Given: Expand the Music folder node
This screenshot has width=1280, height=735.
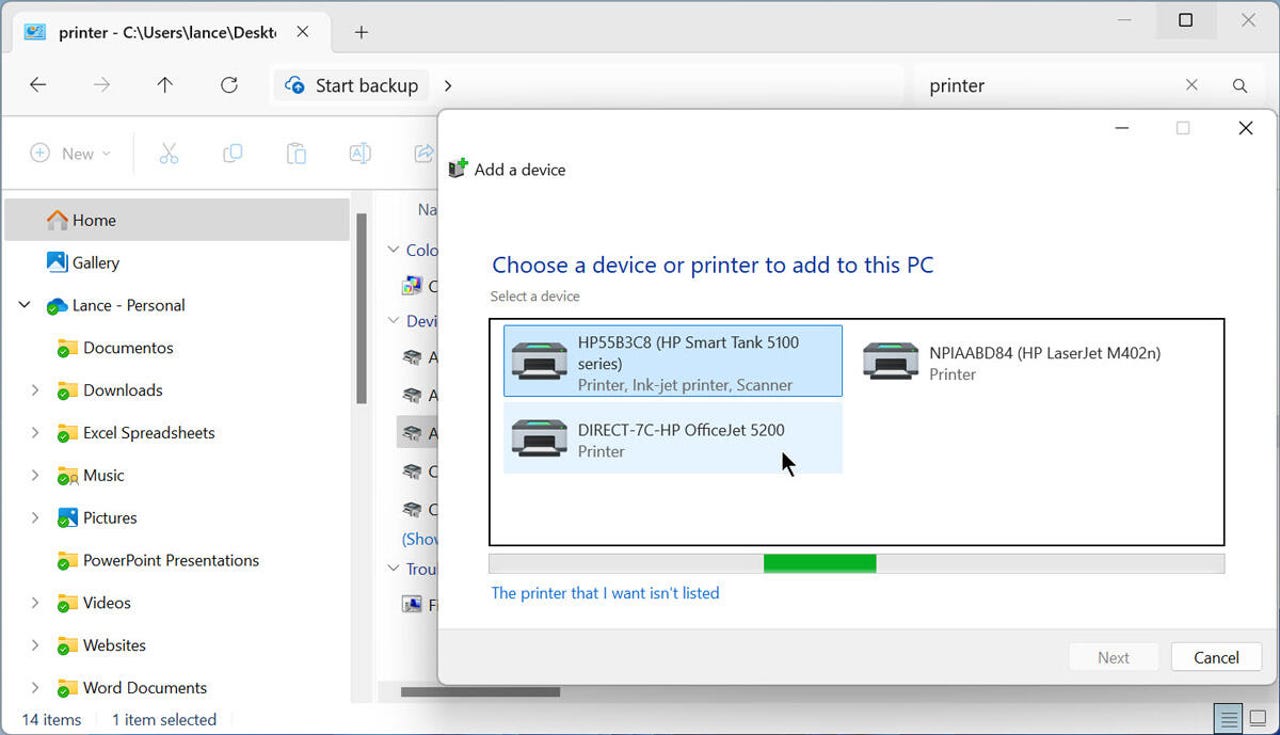Looking at the screenshot, I should click(x=35, y=475).
